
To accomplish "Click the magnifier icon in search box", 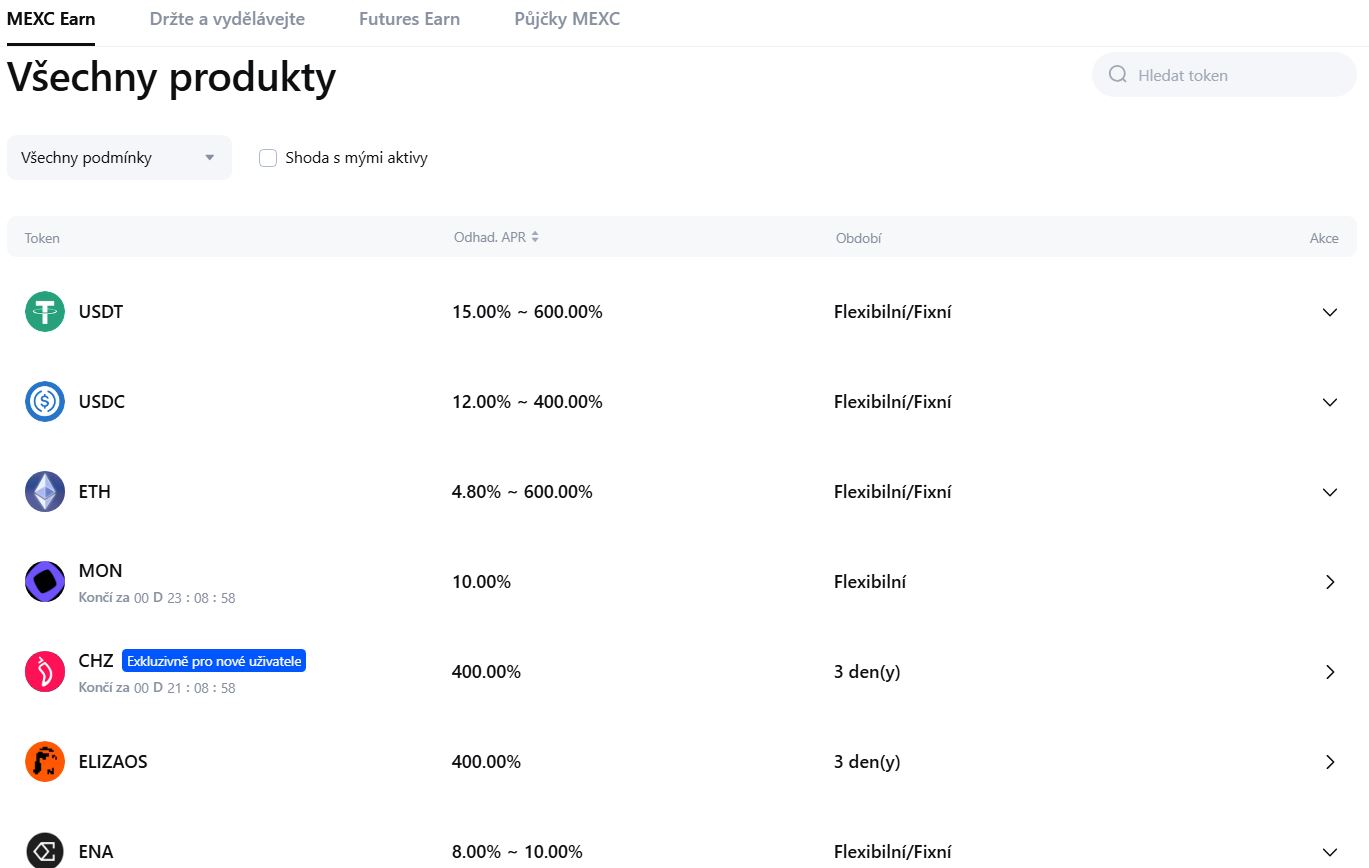I will [x=1118, y=75].
